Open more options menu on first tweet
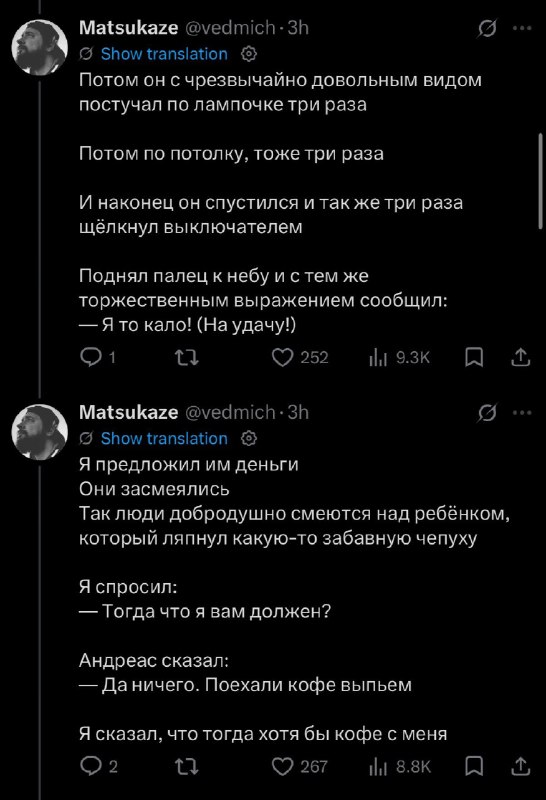Screen dimensions: 546x800 [x=522, y=29]
